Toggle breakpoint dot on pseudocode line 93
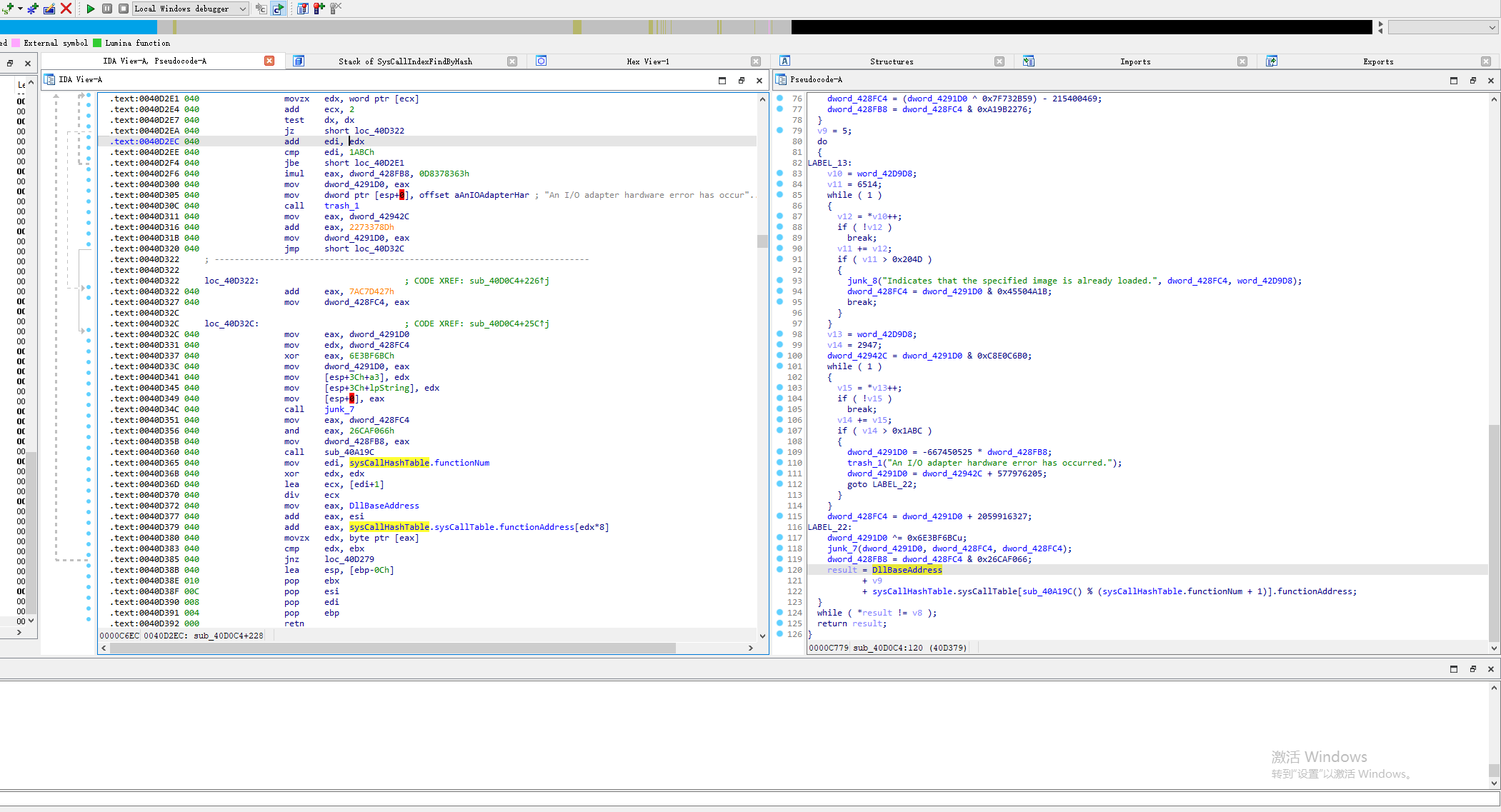Viewport: 1501px width, 812px height. (x=779, y=281)
